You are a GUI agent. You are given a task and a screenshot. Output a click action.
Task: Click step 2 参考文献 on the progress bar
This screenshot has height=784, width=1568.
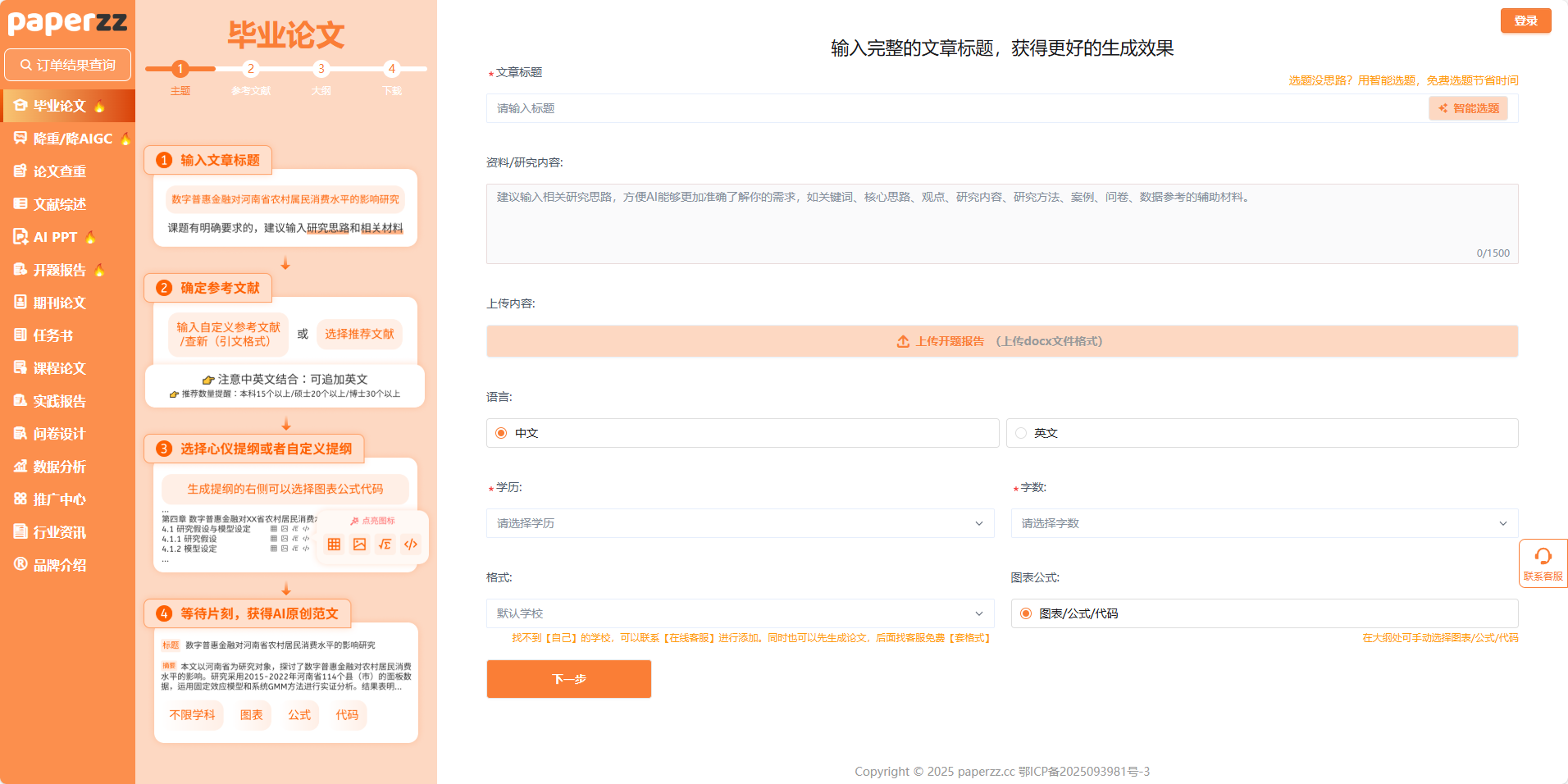(x=251, y=69)
